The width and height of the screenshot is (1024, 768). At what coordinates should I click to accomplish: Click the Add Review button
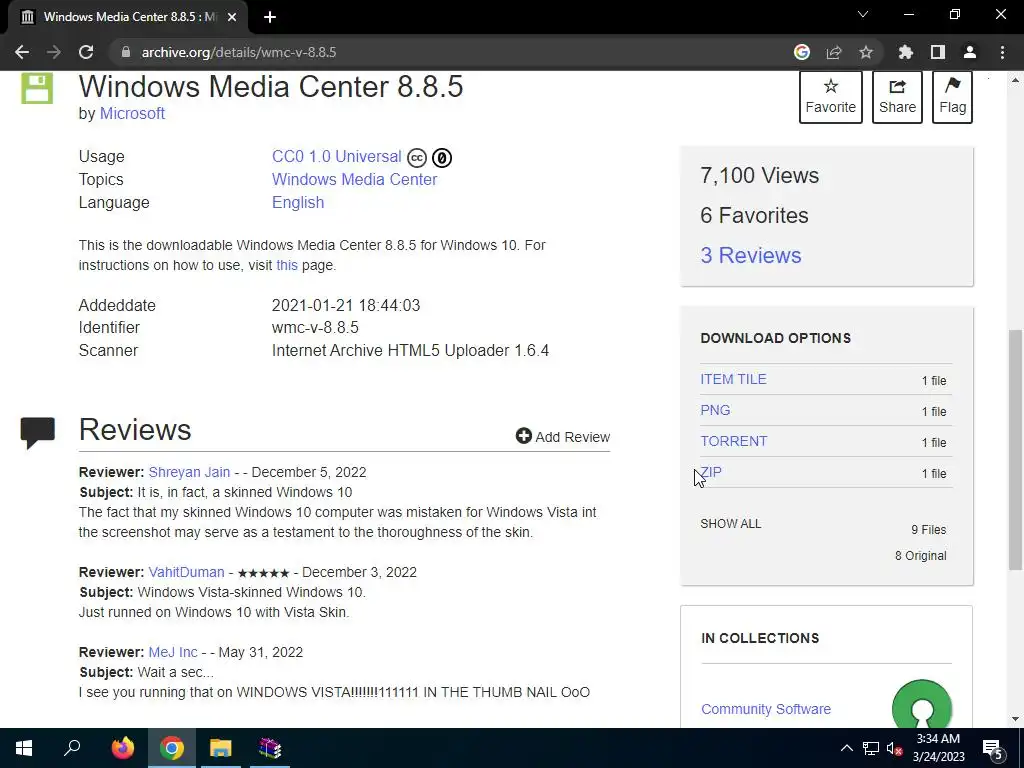pos(562,436)
